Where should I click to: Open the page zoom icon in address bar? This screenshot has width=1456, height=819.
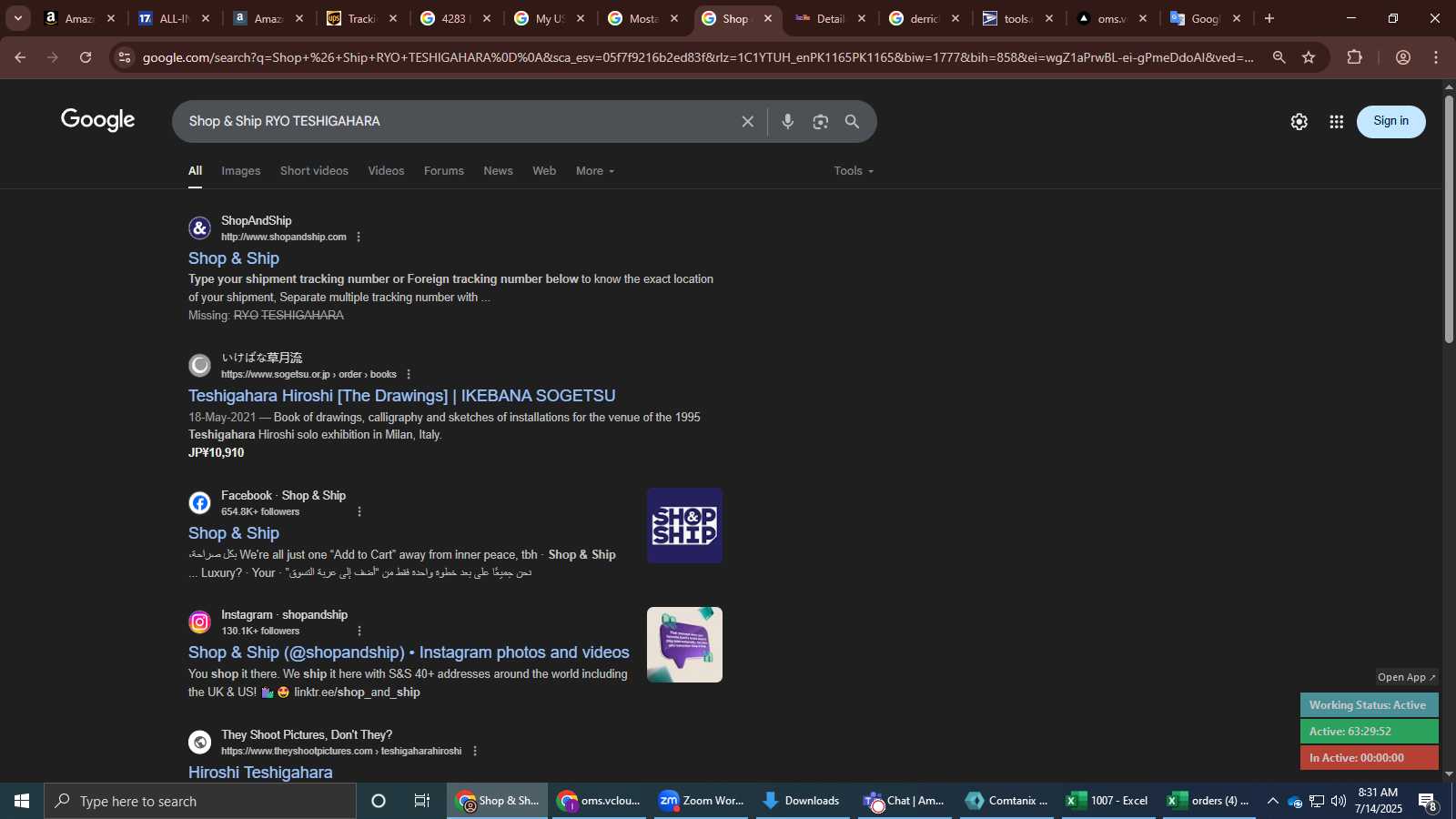click(x=1279, y=57)
